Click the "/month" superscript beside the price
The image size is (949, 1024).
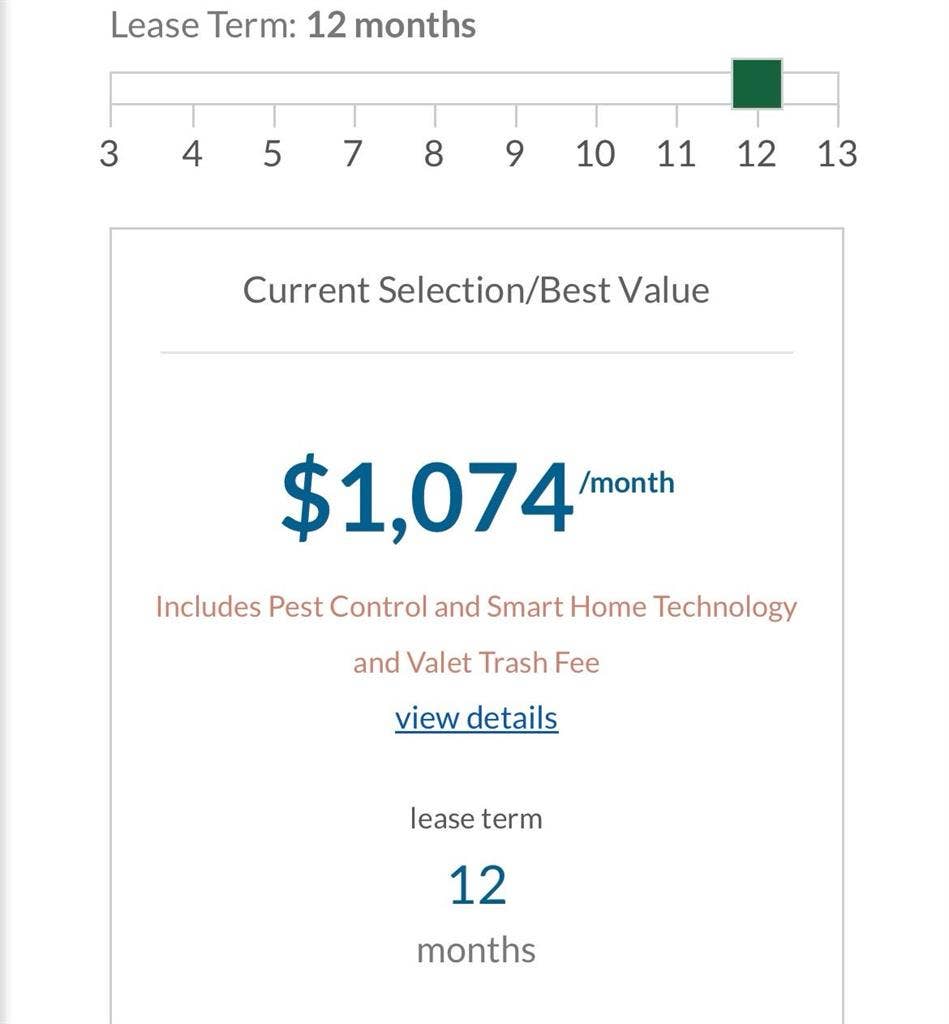pyautogui.click(x=627, y=483)
